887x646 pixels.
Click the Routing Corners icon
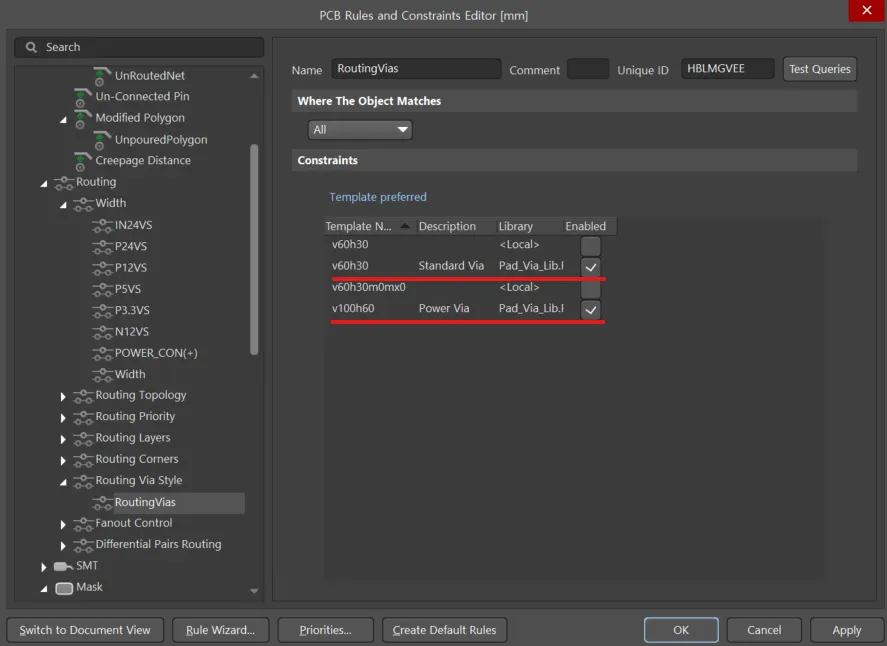point(83,460)
